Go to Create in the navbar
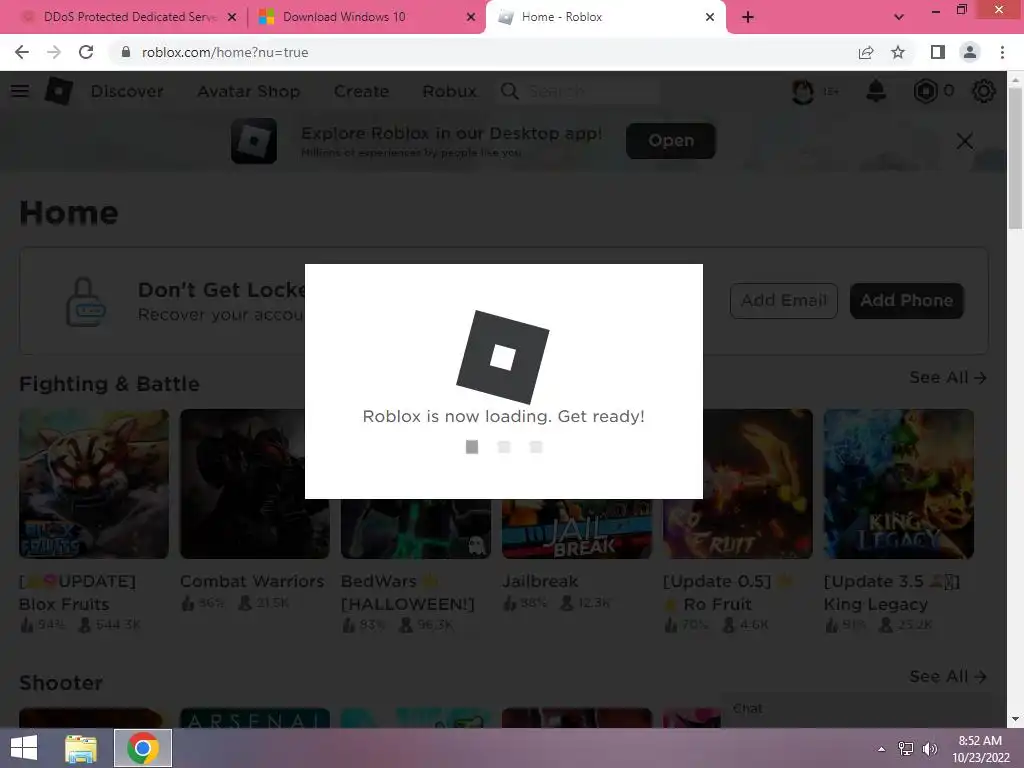Viewport: 1024px width, 768px height. point(361,91)
